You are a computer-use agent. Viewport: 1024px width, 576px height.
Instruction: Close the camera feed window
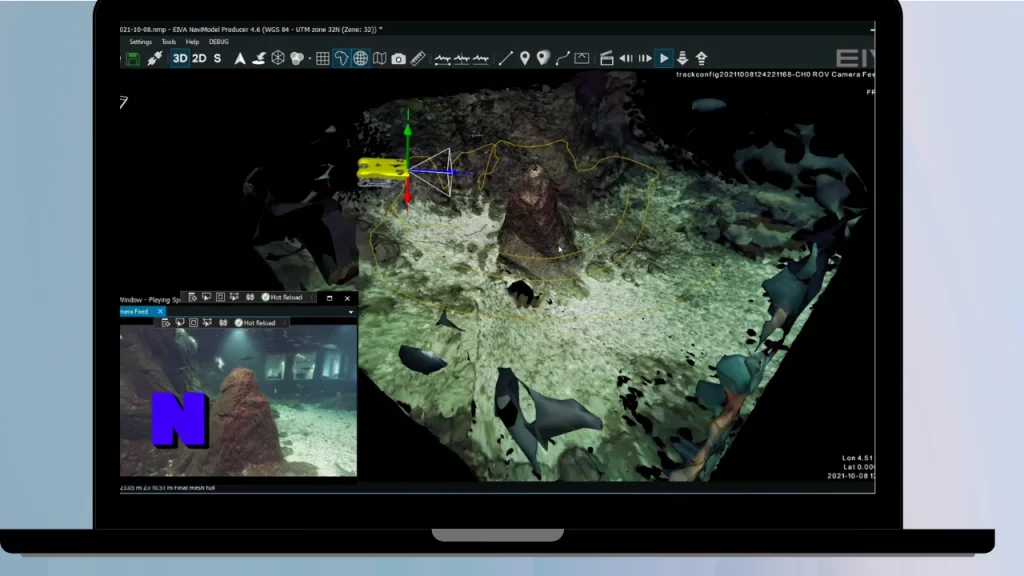coord(347,298)
